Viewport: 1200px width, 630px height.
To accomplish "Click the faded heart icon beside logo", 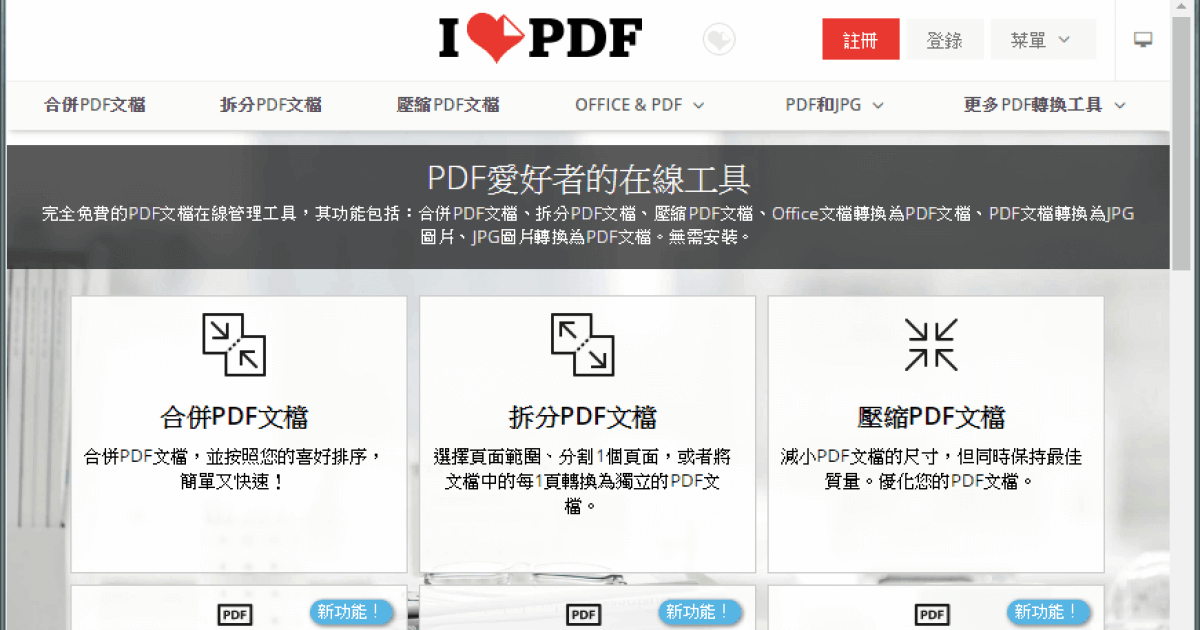I will coord(719,40).
